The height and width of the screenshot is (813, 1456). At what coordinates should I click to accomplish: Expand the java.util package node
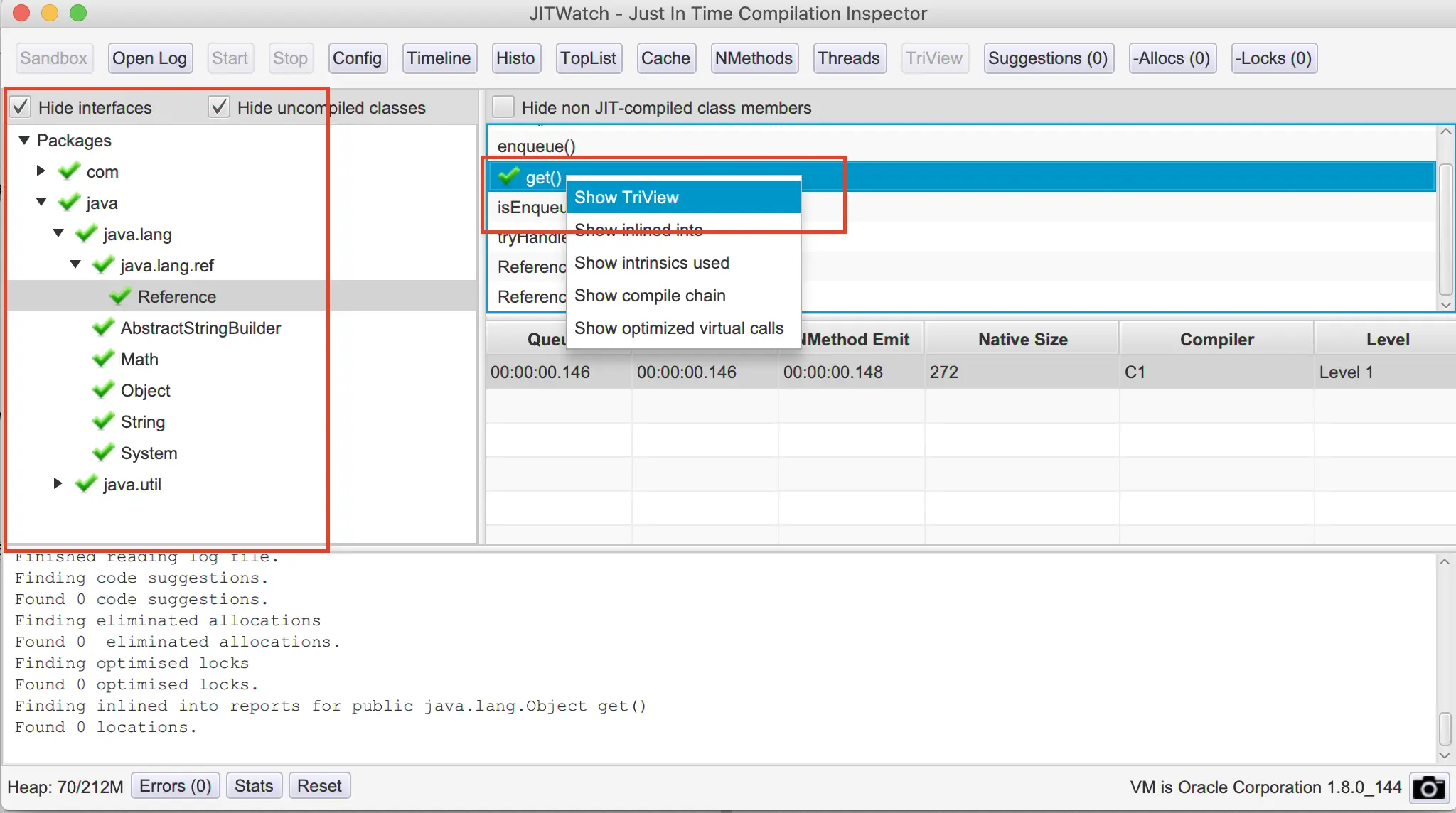[x=58, y=483]
